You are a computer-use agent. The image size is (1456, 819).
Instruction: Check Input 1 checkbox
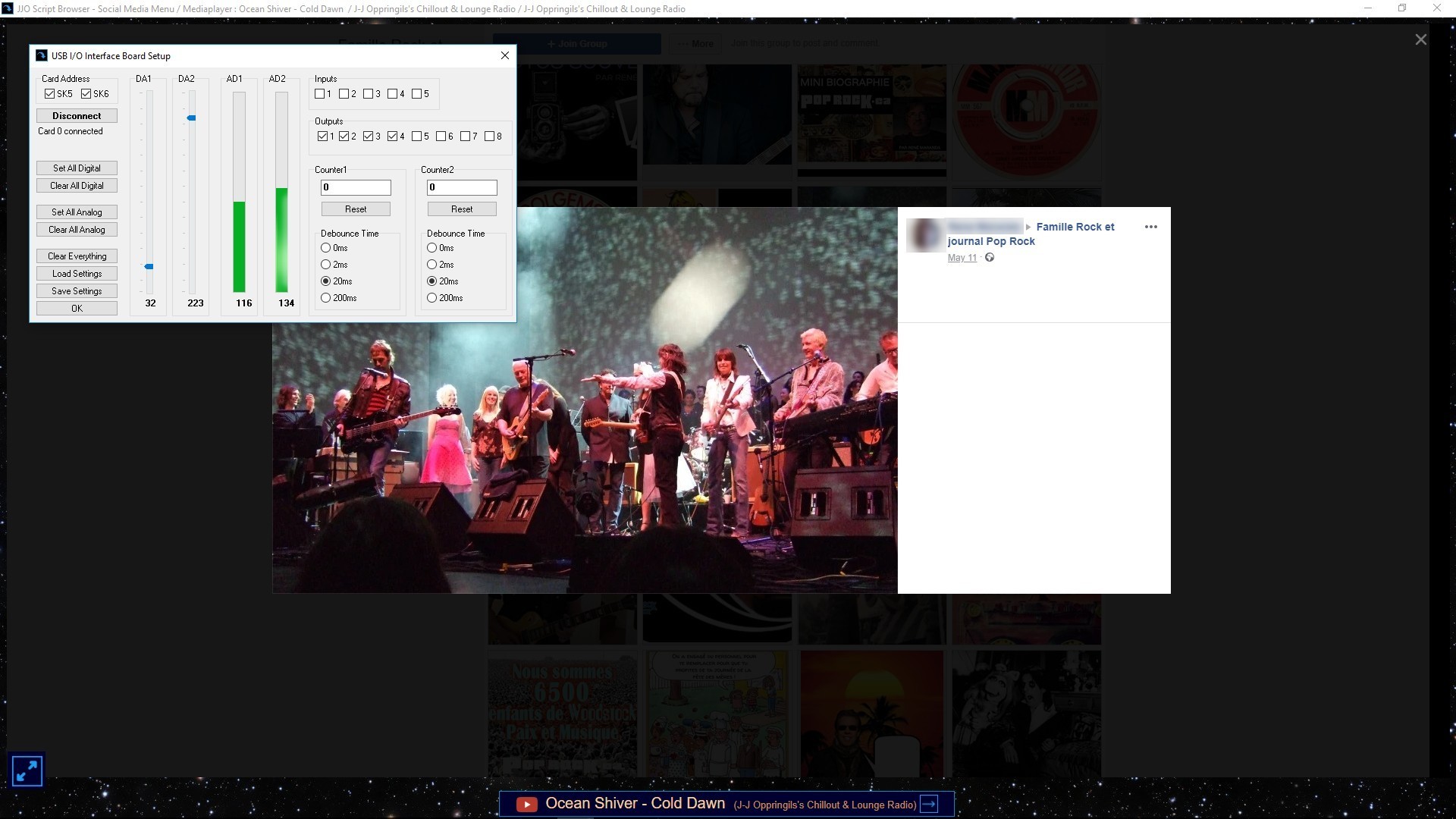[320, 94]
